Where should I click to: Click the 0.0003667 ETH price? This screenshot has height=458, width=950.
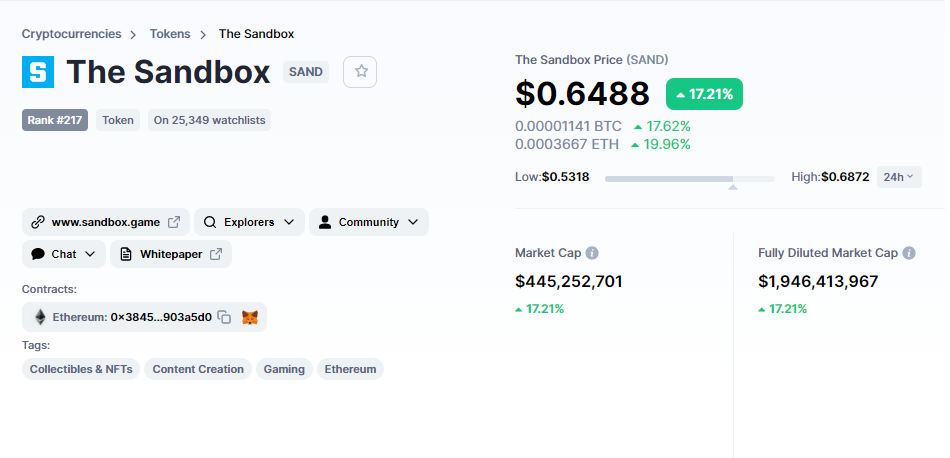[x=567, y=144]
